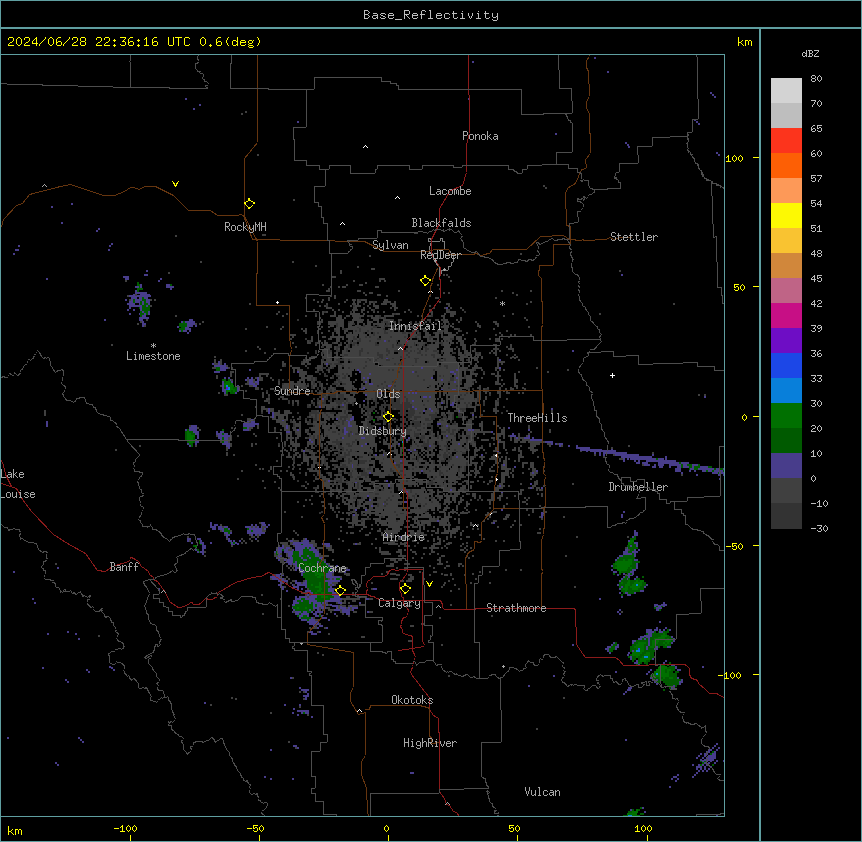Click the yellow V marker east of Calgary
Image resolution: width=862 pixels, height=842 pixels.
[429, 584]
